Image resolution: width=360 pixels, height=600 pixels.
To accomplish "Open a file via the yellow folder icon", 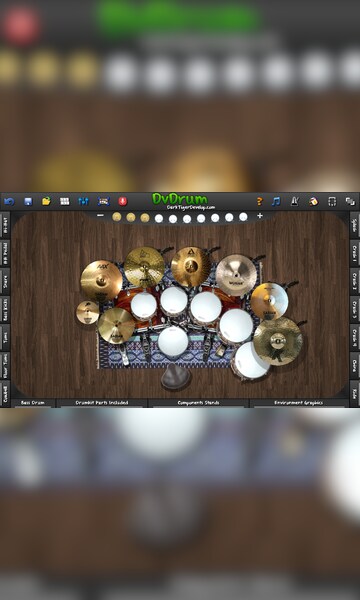I will 46,201.
